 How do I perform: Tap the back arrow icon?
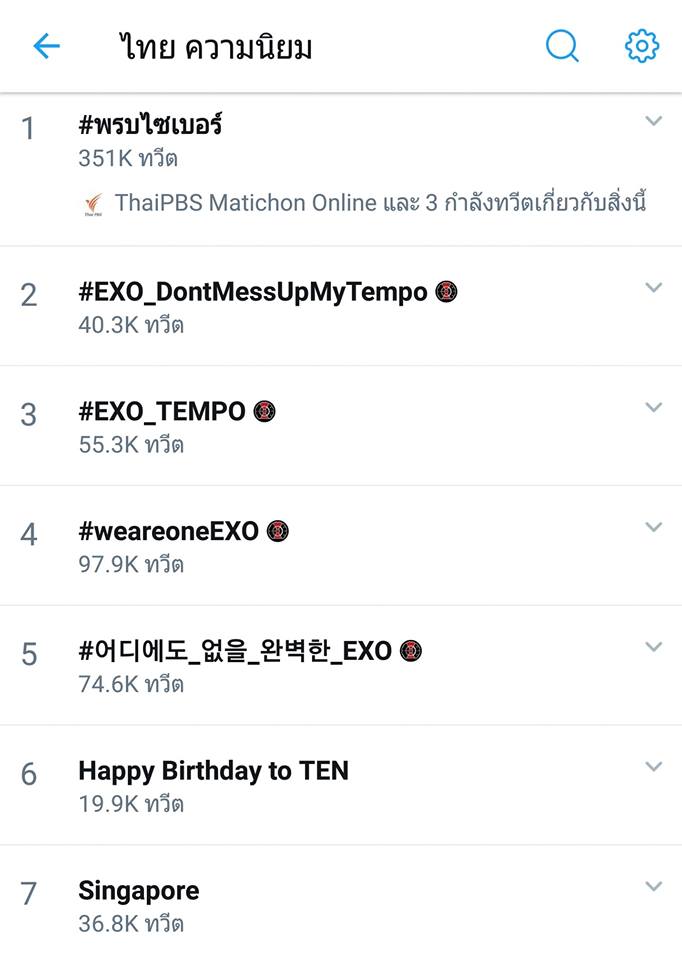tap(47, 46)
